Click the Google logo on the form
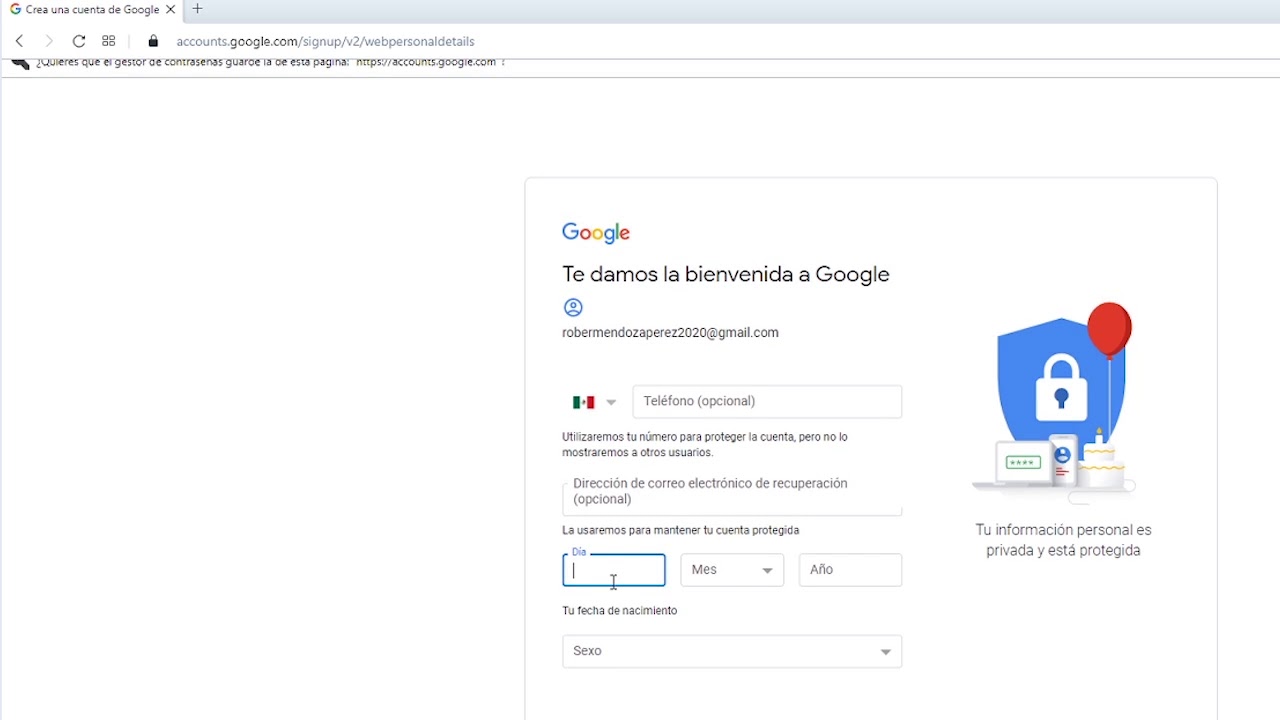The height and width of the screenshot is (720, 1280). (596, 233)
